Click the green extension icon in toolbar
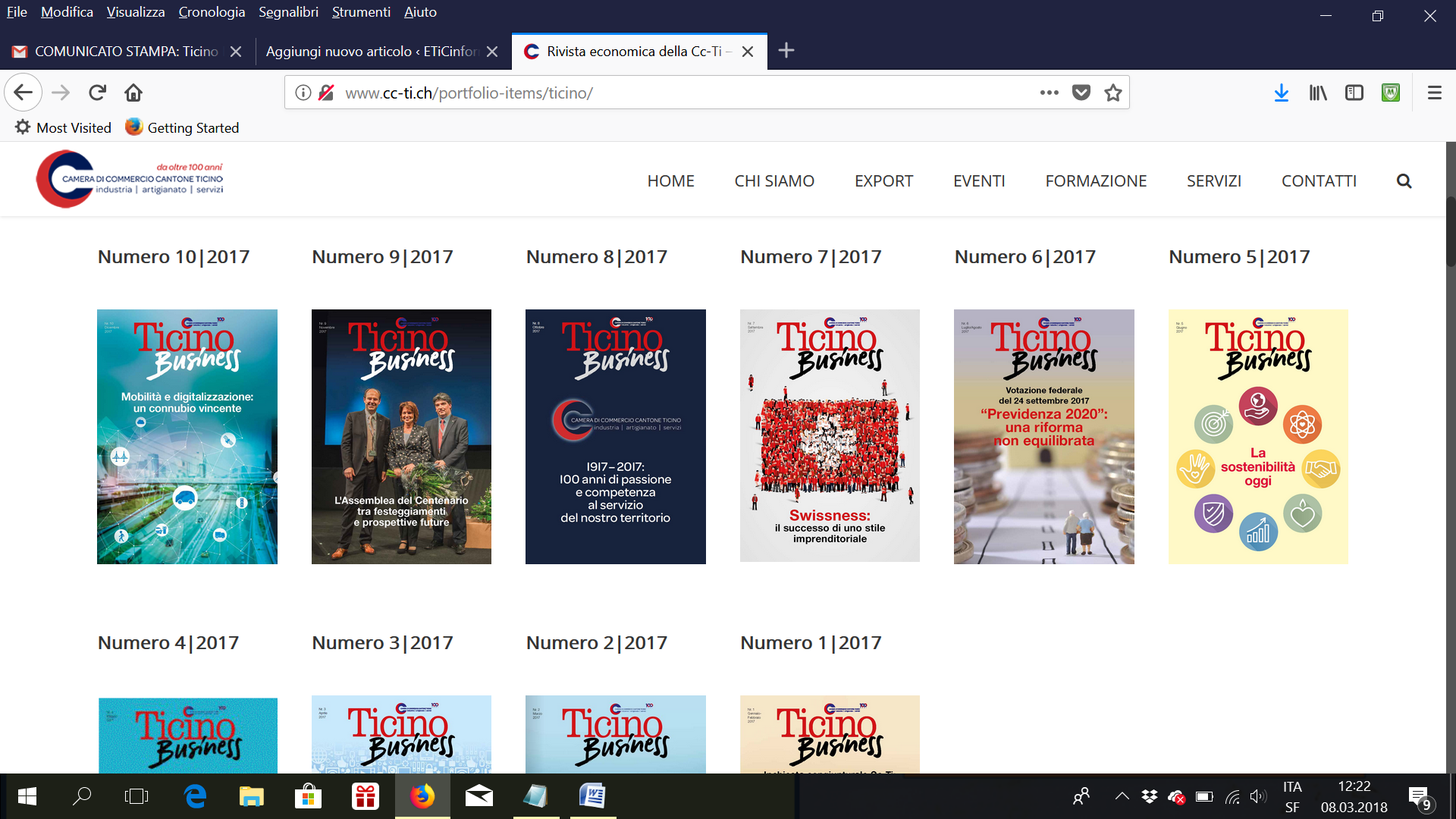 1391,93
